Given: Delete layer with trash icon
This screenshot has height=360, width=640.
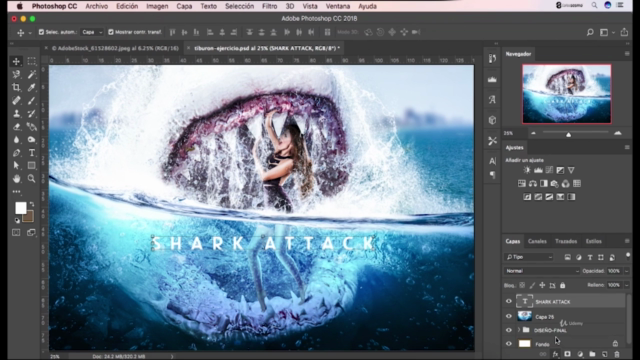Looking at the screenshot, I should point(617,354).
